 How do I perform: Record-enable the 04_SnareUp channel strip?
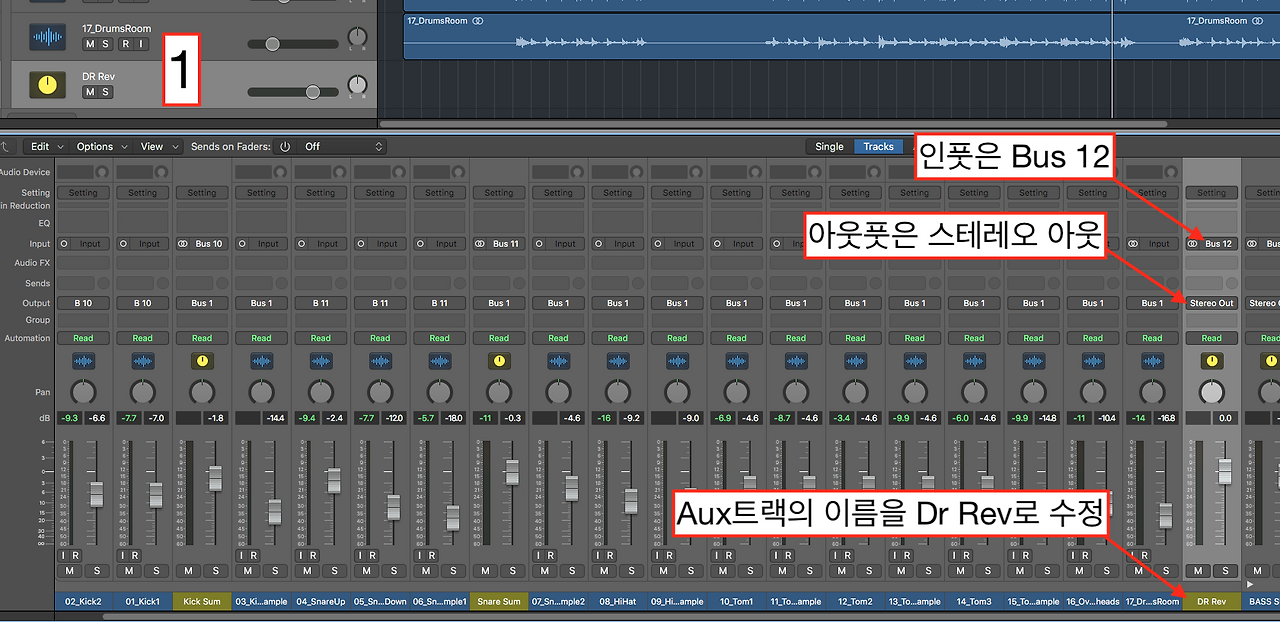[x=313, y=555]
